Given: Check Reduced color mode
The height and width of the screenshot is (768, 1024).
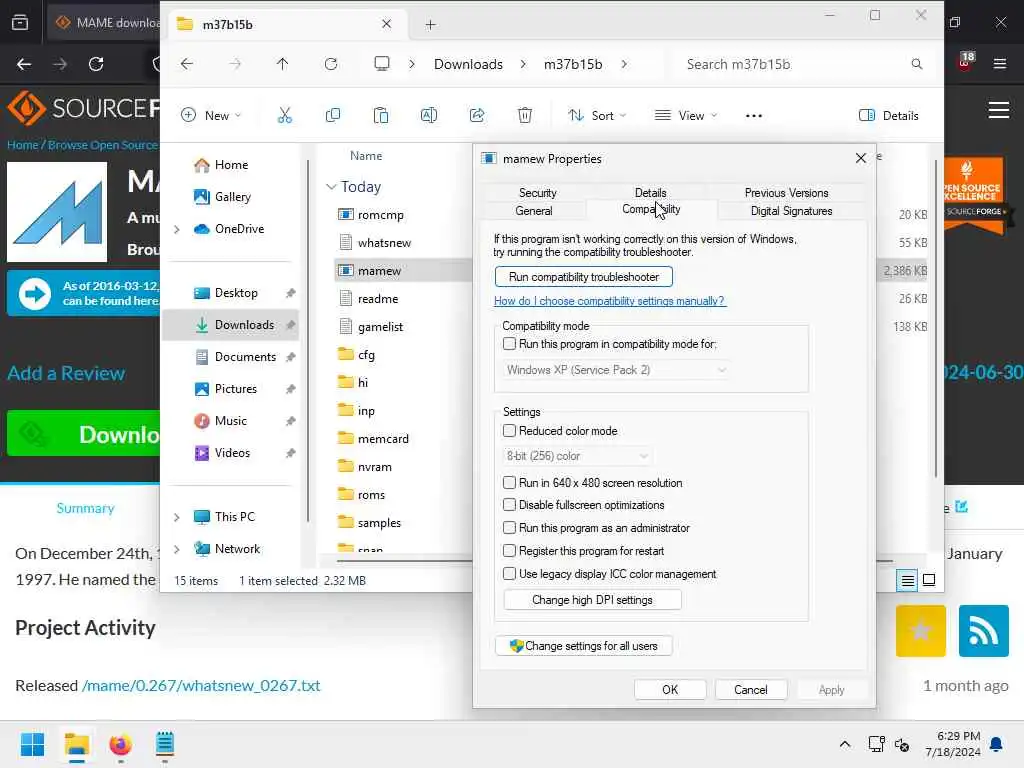Looking at the screenshot, I should 509,430.
